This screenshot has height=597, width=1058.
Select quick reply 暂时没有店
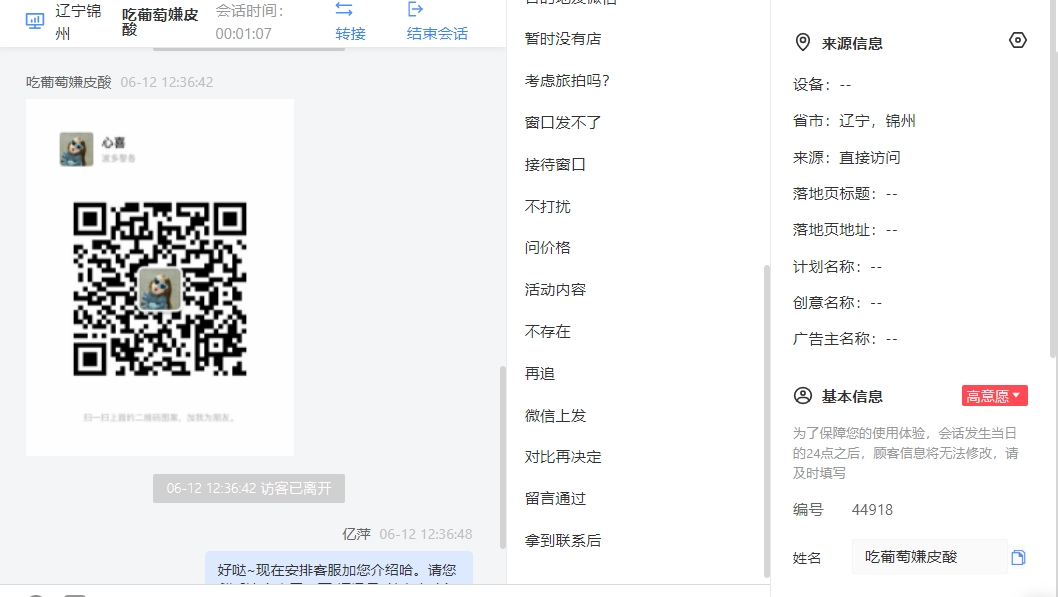tap(563, 39)
